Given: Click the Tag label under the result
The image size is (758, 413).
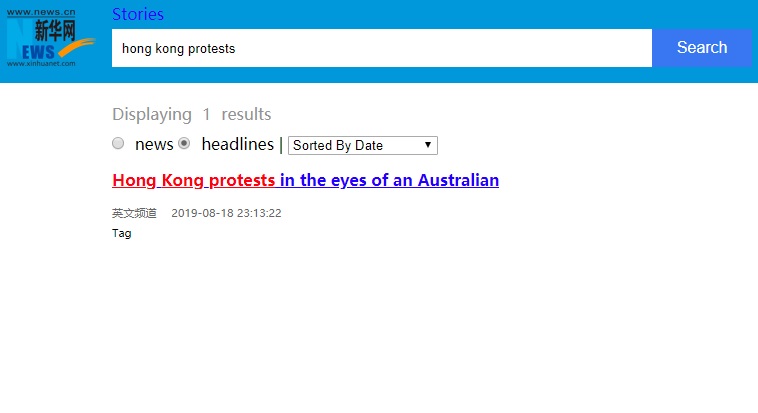Looking at the screenshot, I should 122,233.
